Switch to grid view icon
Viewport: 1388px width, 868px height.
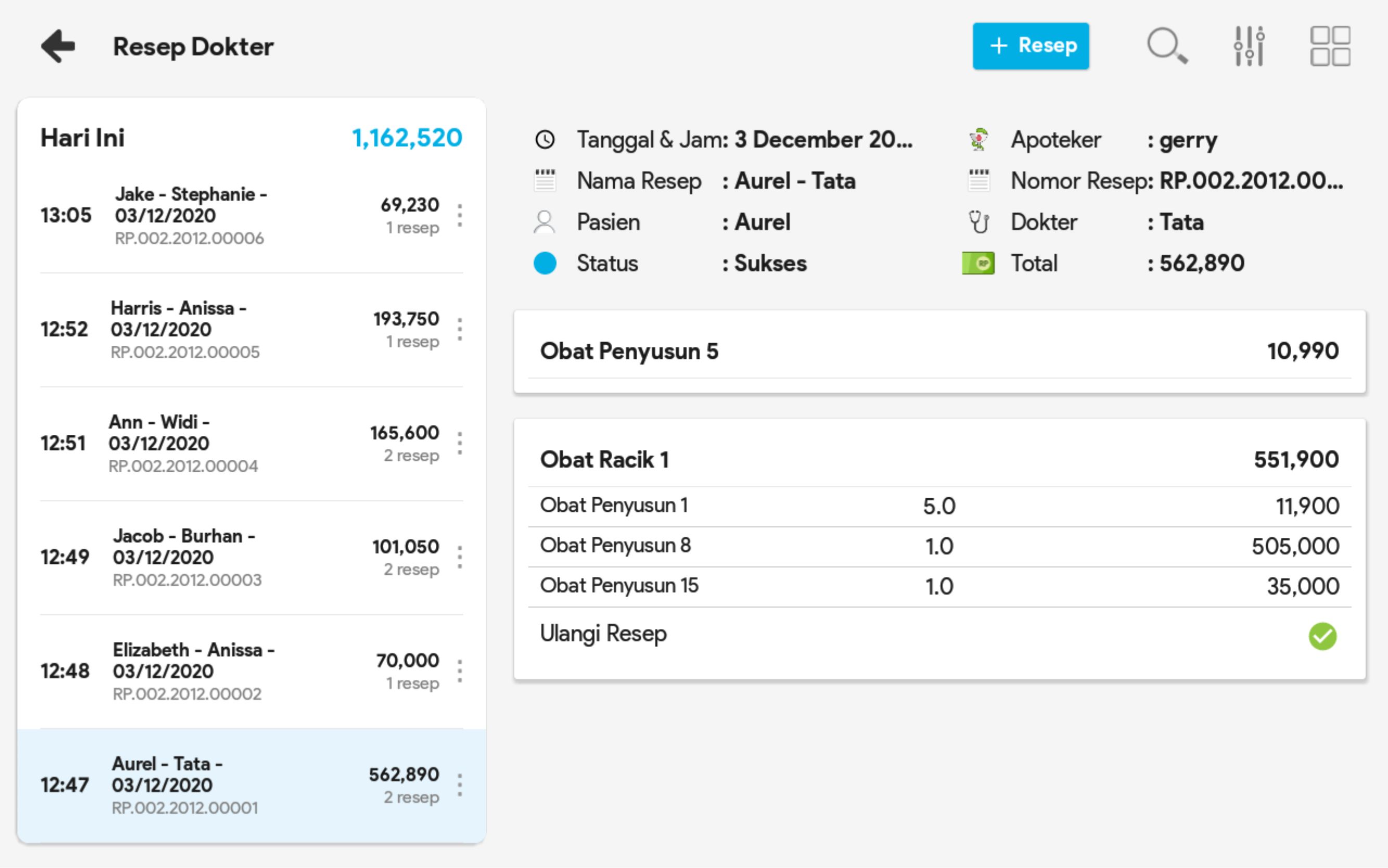(1330, 46)
